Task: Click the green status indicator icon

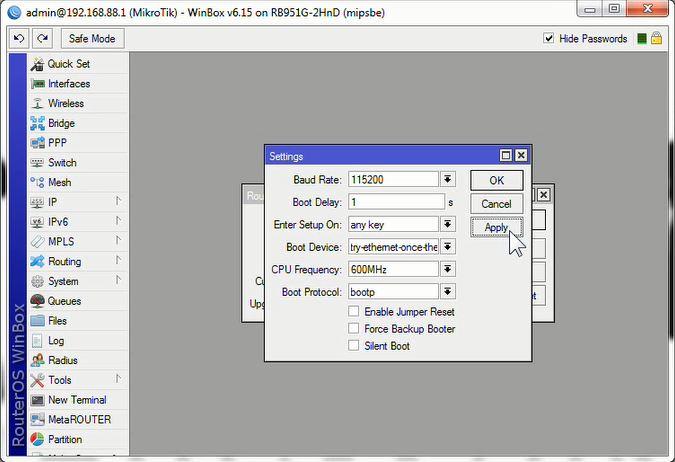Action: pyautogui.click(x=641, y=39)
